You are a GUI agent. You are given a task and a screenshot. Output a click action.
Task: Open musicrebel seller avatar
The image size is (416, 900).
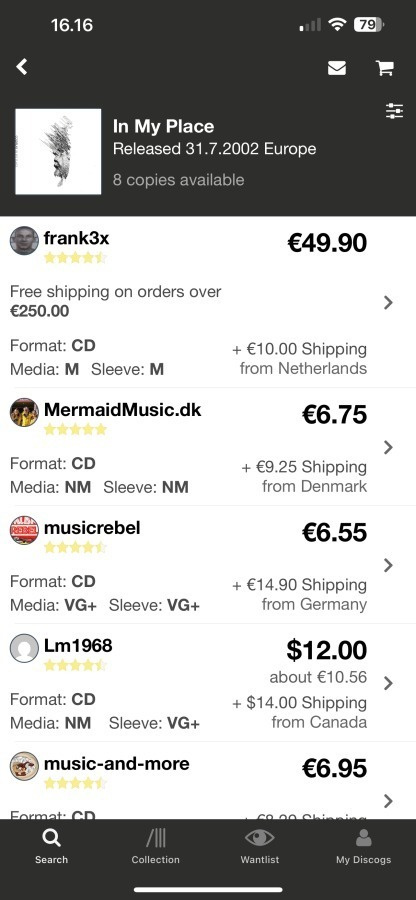[x=24, y=530]
